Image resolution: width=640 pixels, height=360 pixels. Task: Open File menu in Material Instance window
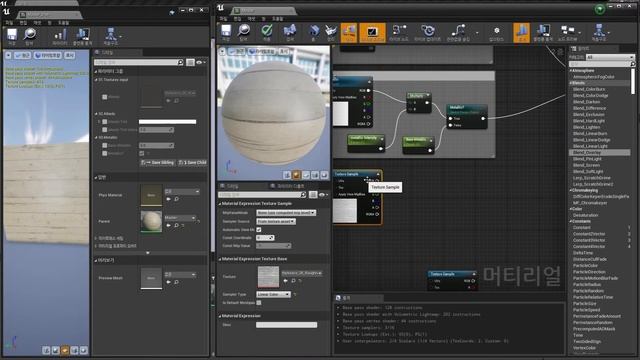[x=9, y=23]
